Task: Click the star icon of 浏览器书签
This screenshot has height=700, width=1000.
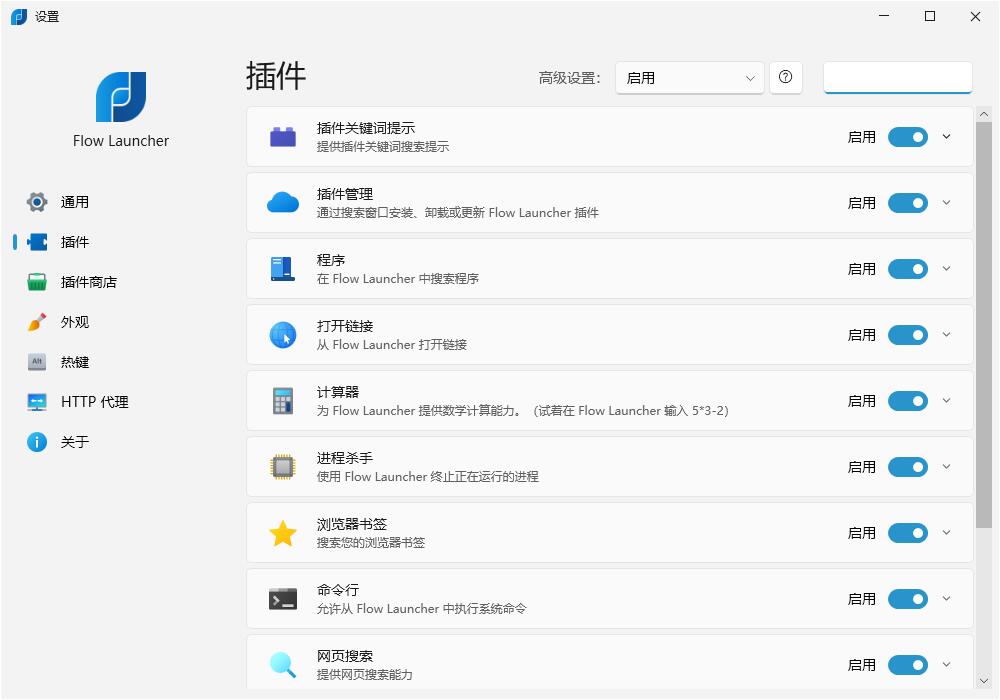Action: coord(283,533)
